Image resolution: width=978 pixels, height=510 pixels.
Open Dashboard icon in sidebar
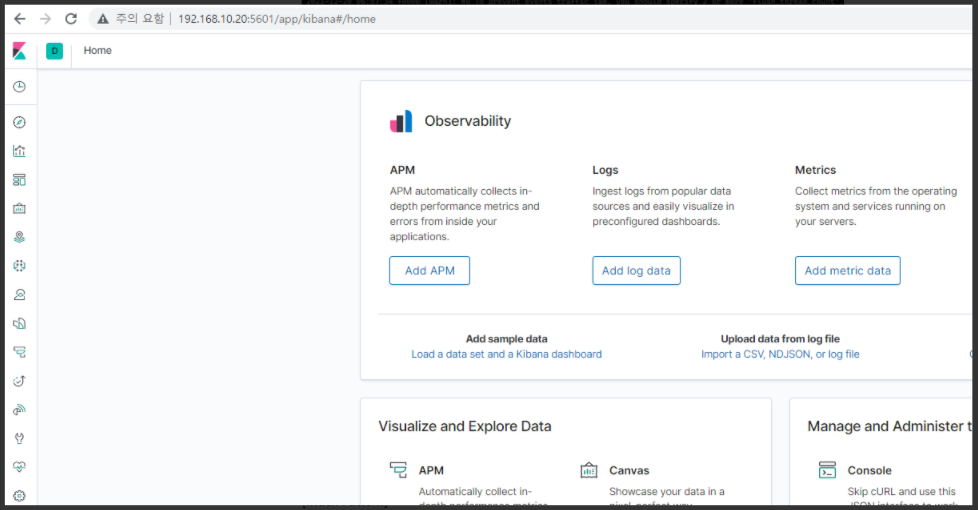point(19,180)
